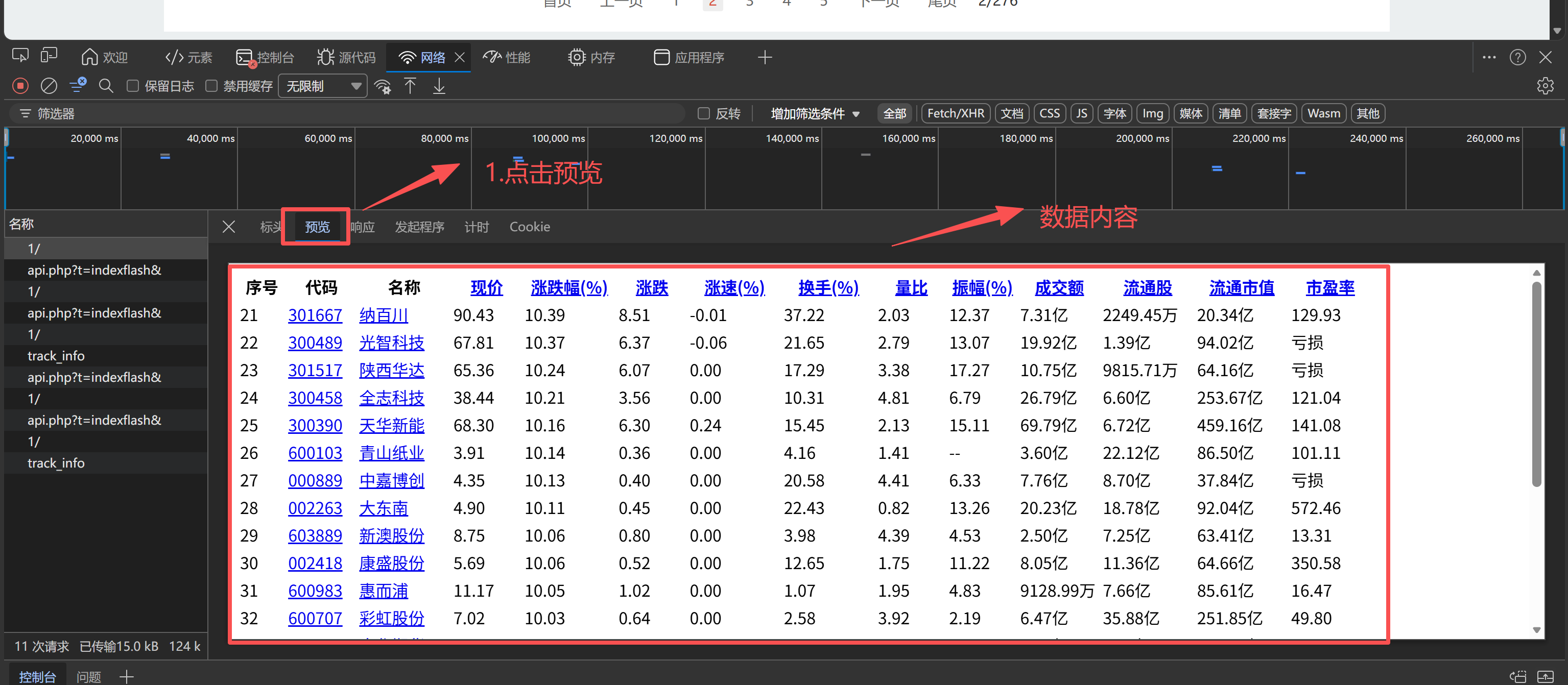1568x685 pixels.
Task: Clear the network log
Action: 49,86
